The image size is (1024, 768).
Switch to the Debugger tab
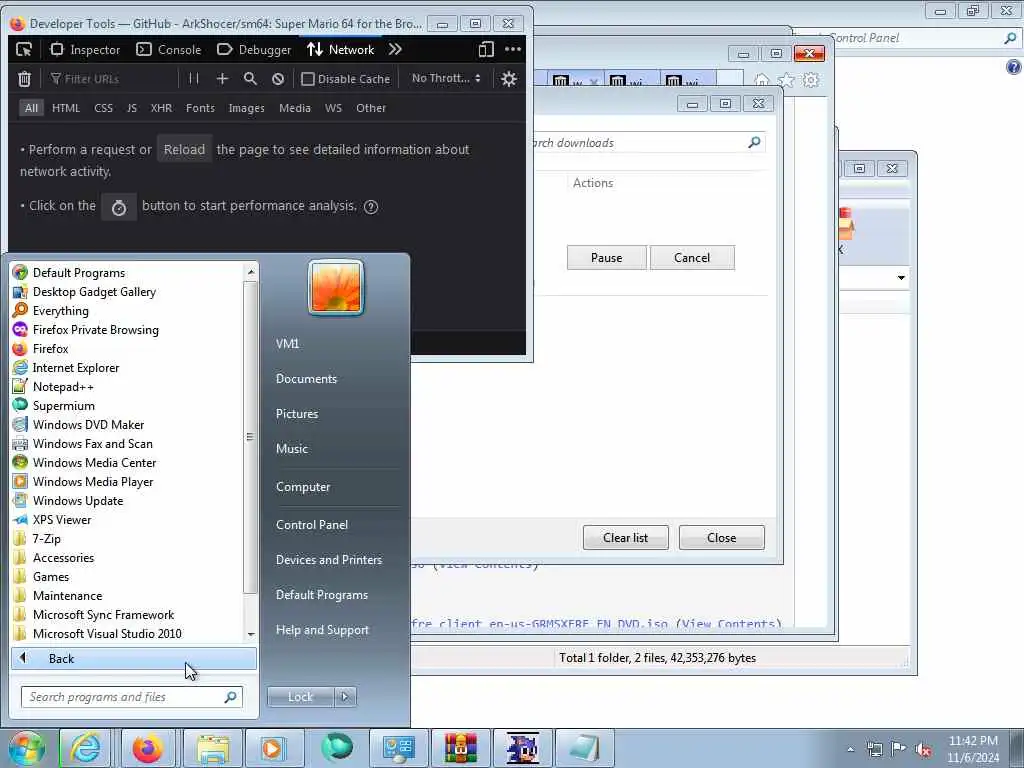[x=254, y=50]
